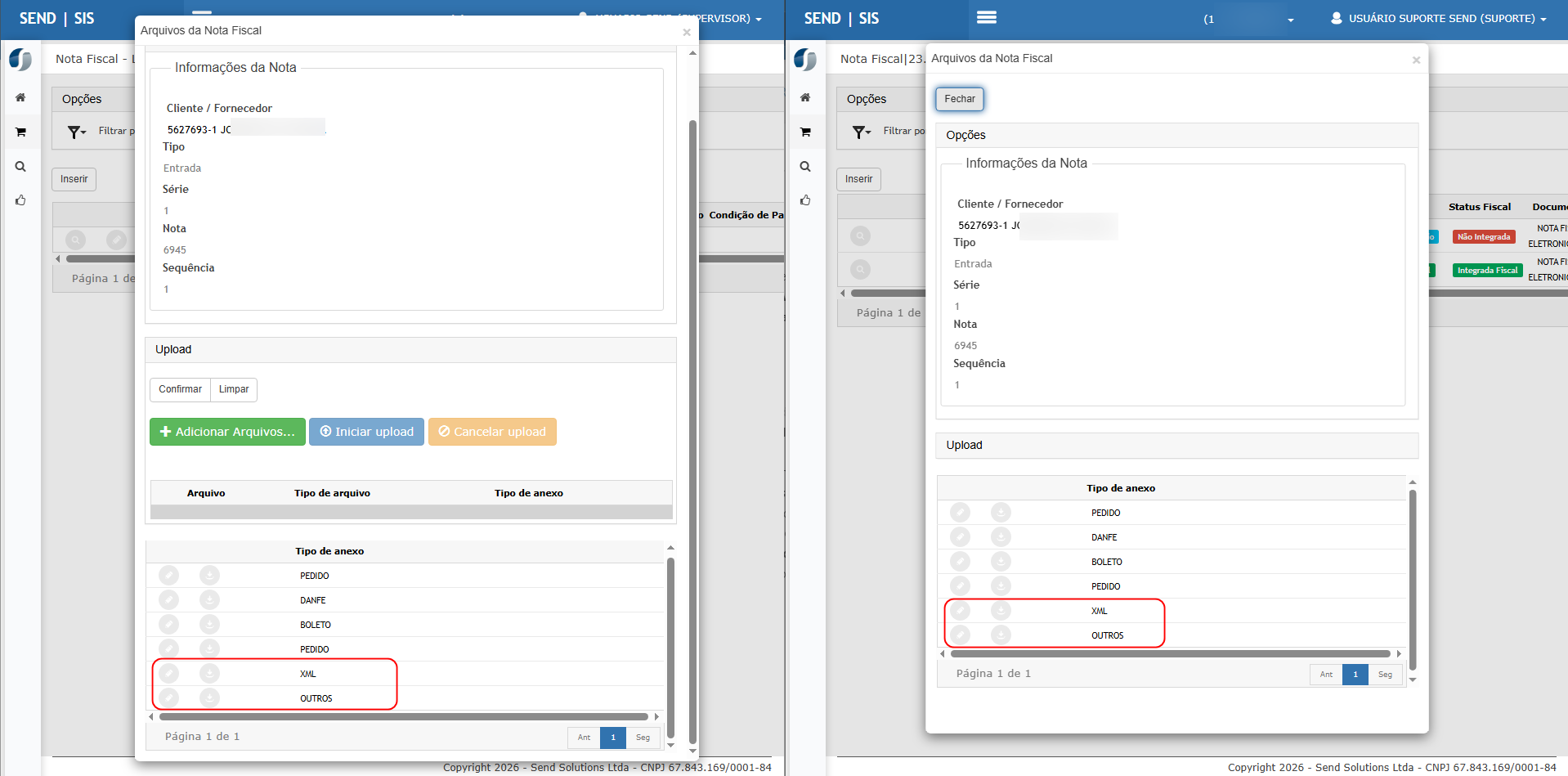Click the Iniciar upload button
Screen dimensions: 1568x776
click(x=366, y=432)
